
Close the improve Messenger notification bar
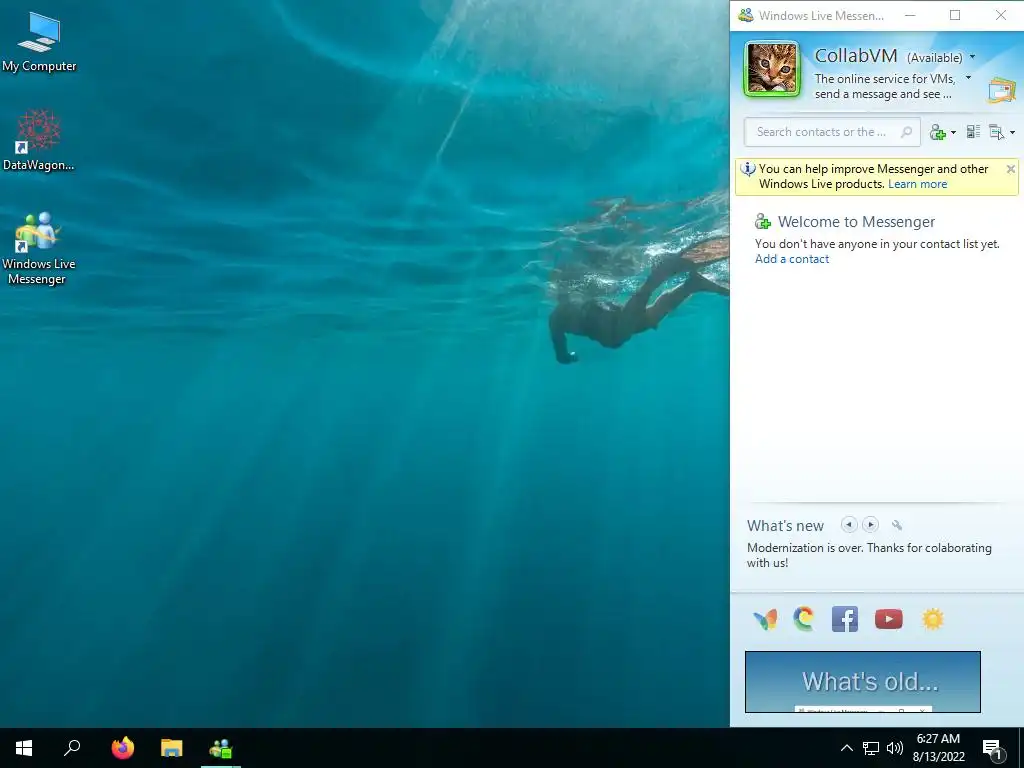pos(1010,169)
